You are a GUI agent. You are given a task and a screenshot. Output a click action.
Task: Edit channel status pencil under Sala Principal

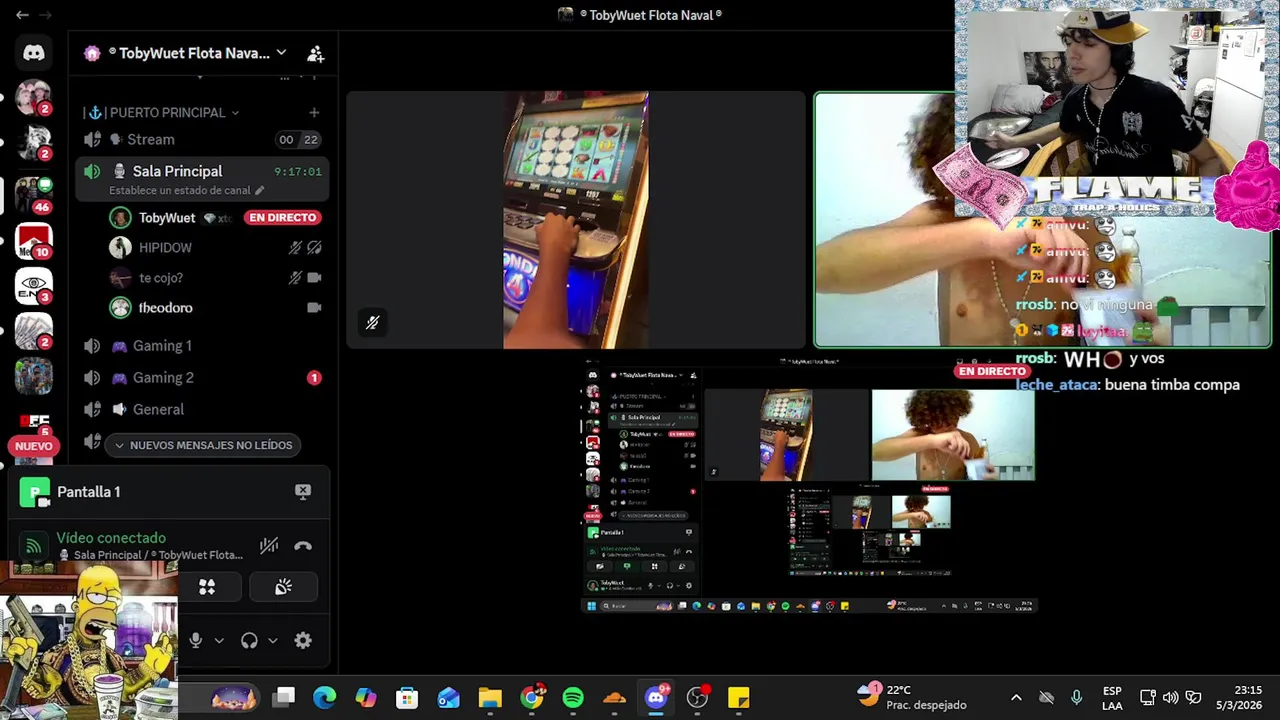[x=260, y=190]
